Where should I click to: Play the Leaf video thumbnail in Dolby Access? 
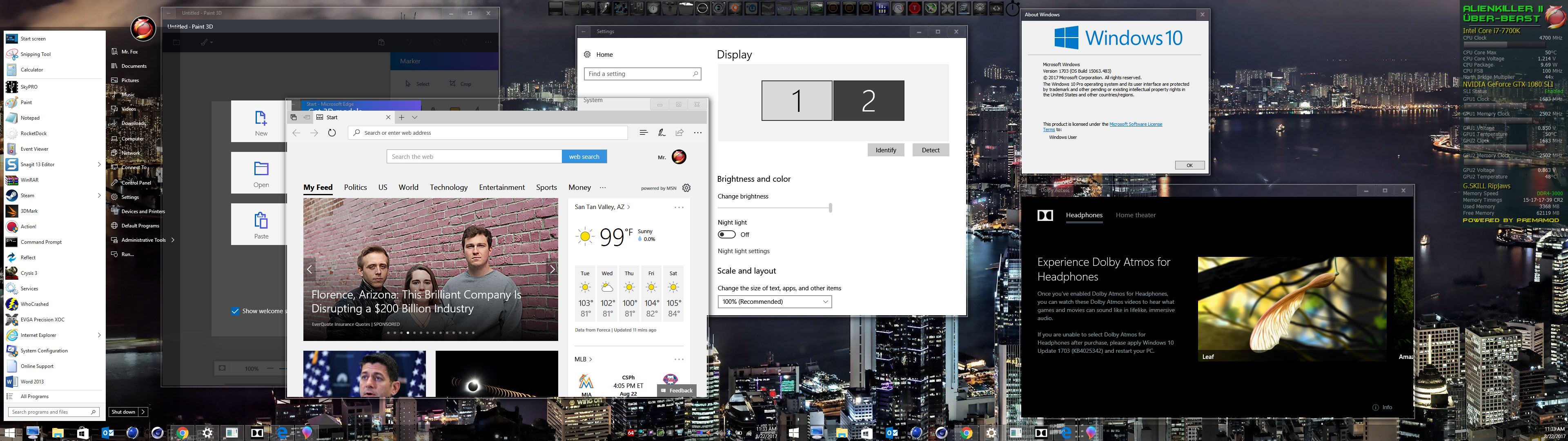1292,310
